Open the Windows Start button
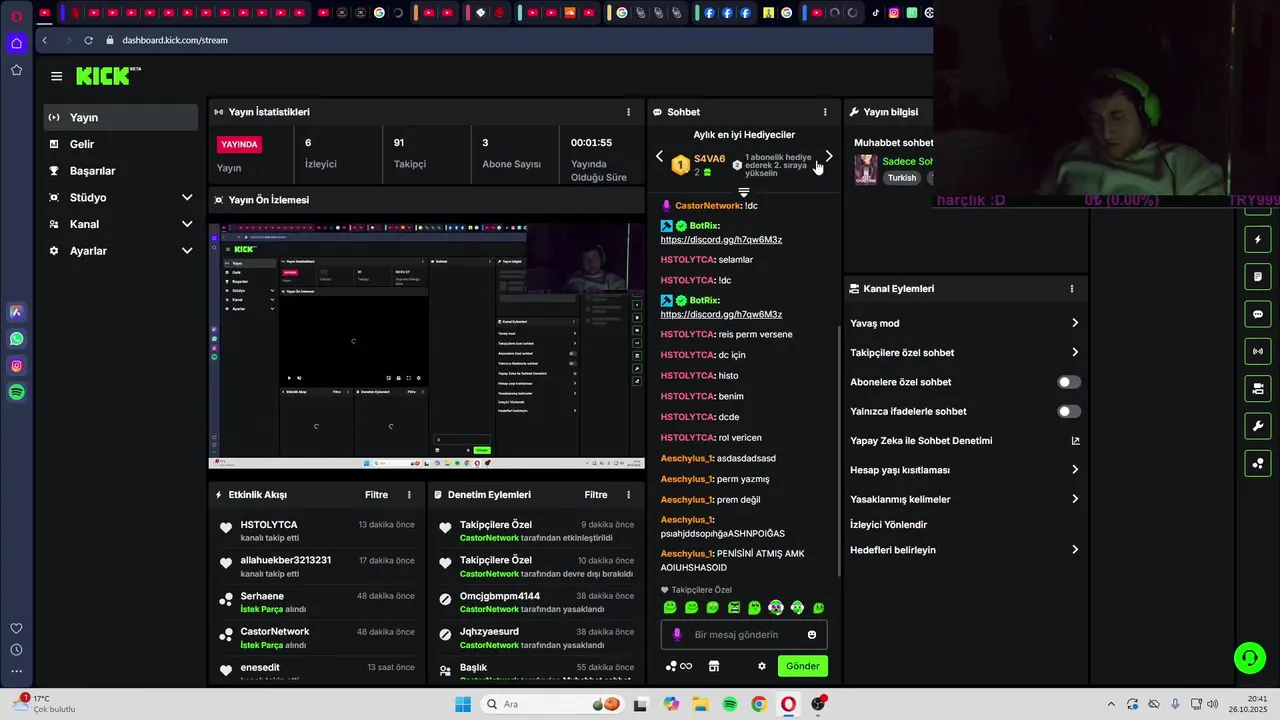 [x=463, y=704]
